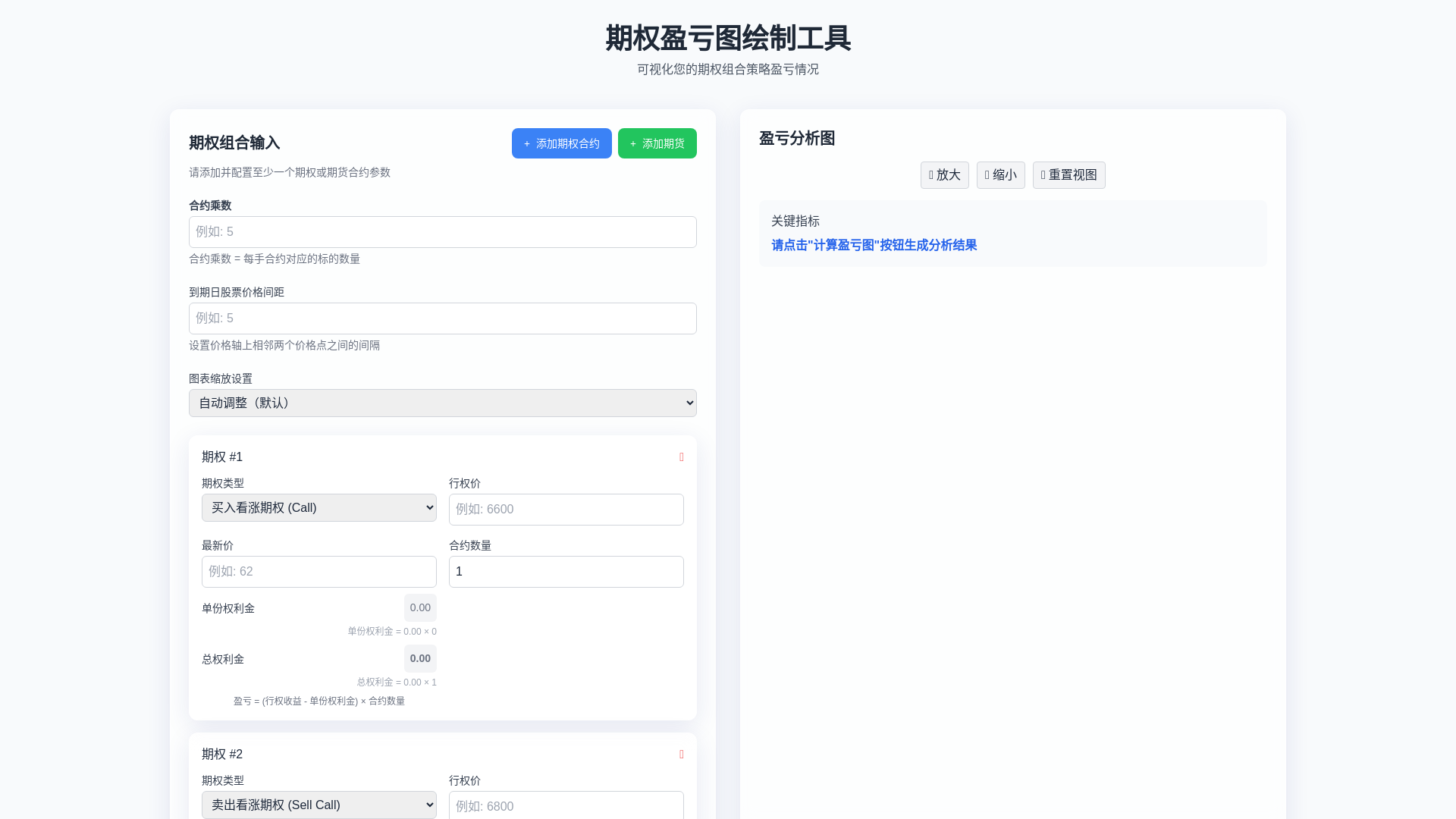Delete option #1 via red trash icon
This screenshot has width=1456, height=819.
pos(681,457)
